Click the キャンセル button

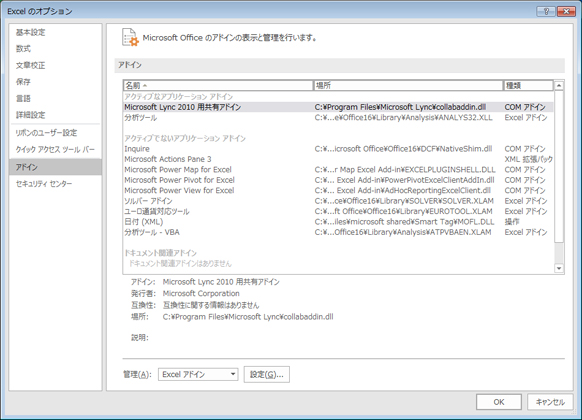tap(550, 402)
